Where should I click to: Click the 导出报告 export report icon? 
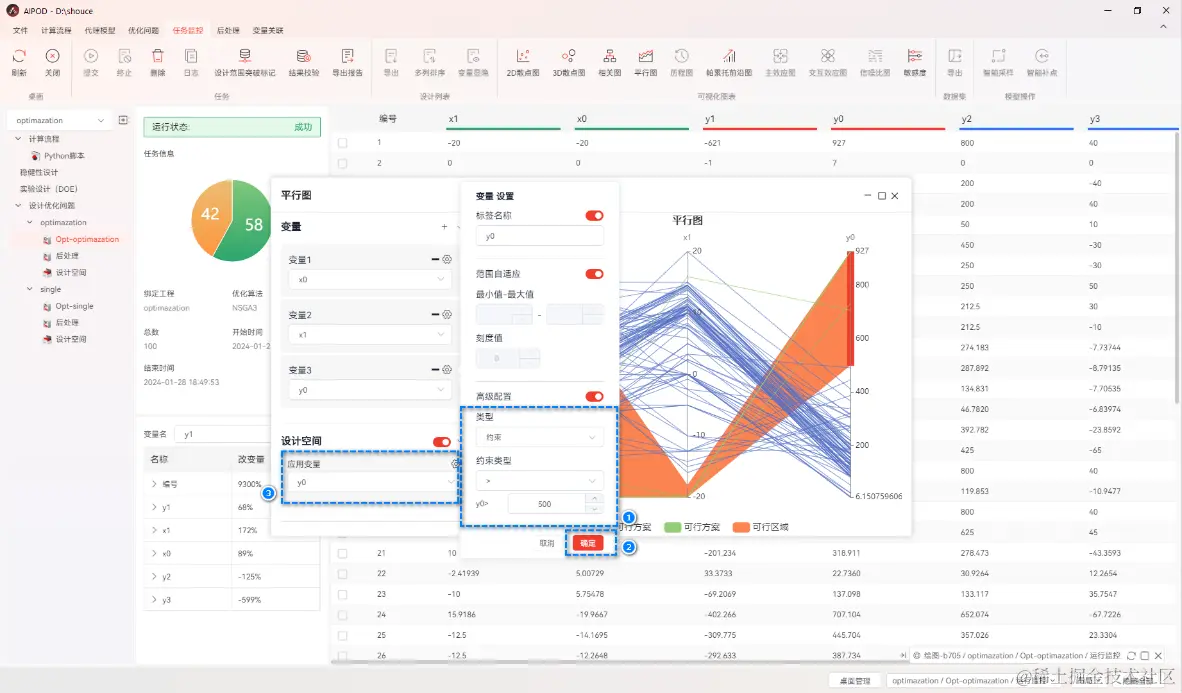(348, 56)
